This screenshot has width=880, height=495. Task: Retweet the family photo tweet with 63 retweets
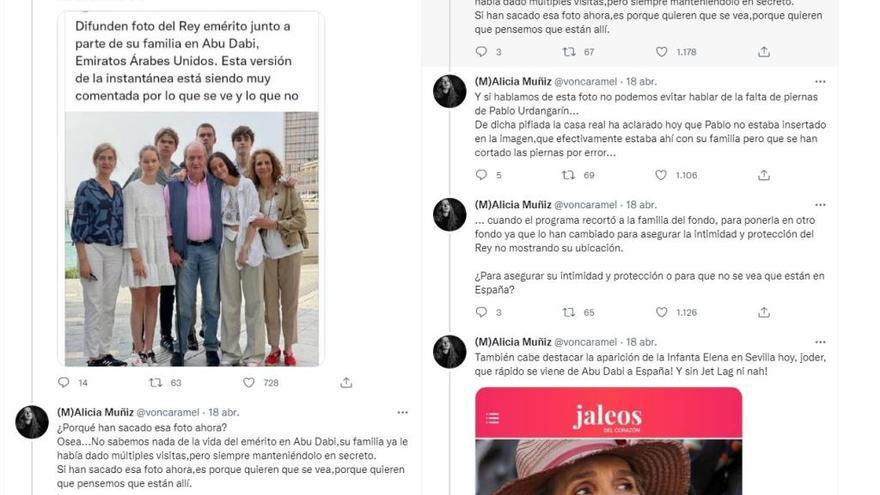pos(155,382)
